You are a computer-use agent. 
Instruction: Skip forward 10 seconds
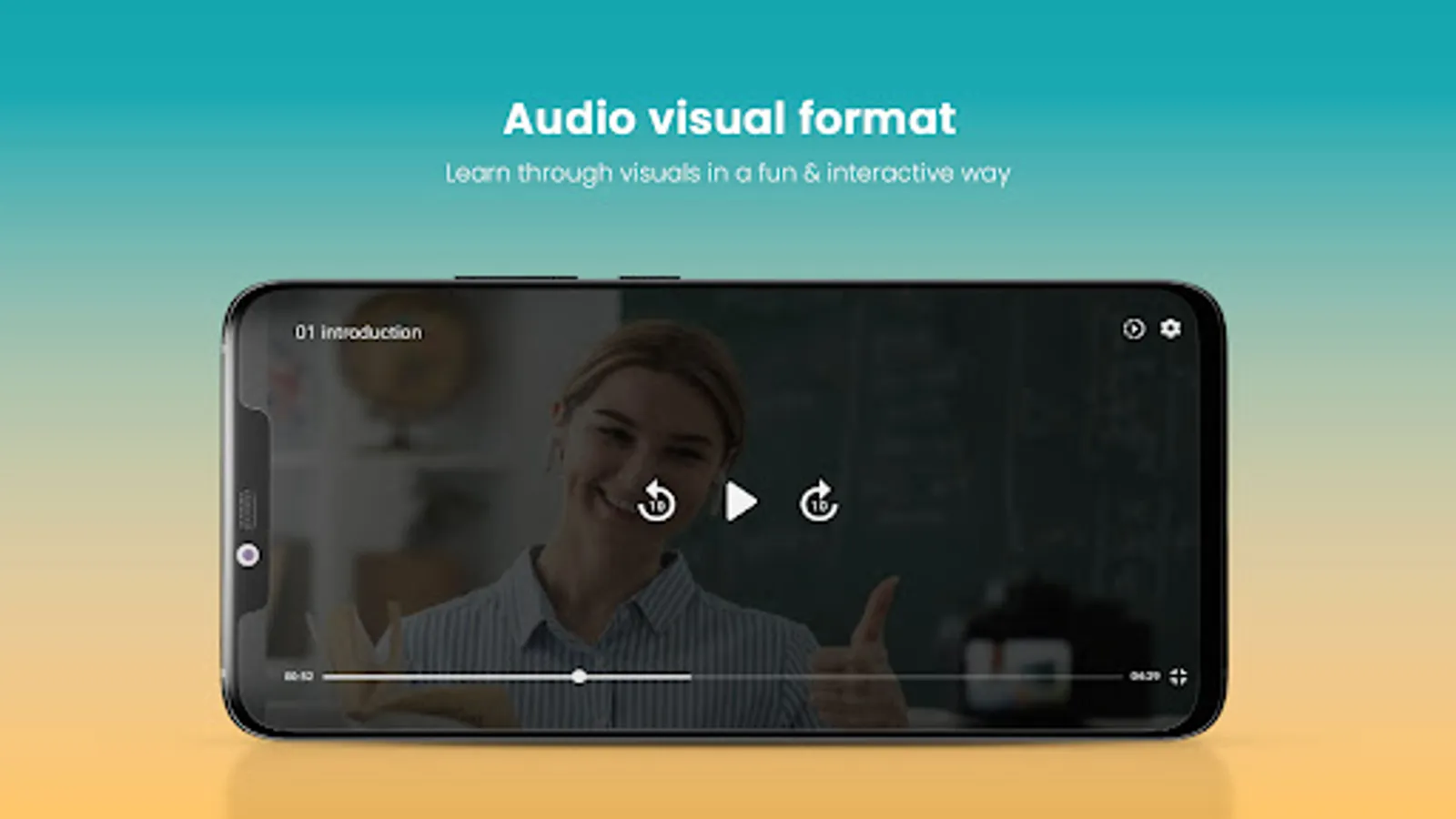[818, 500]
